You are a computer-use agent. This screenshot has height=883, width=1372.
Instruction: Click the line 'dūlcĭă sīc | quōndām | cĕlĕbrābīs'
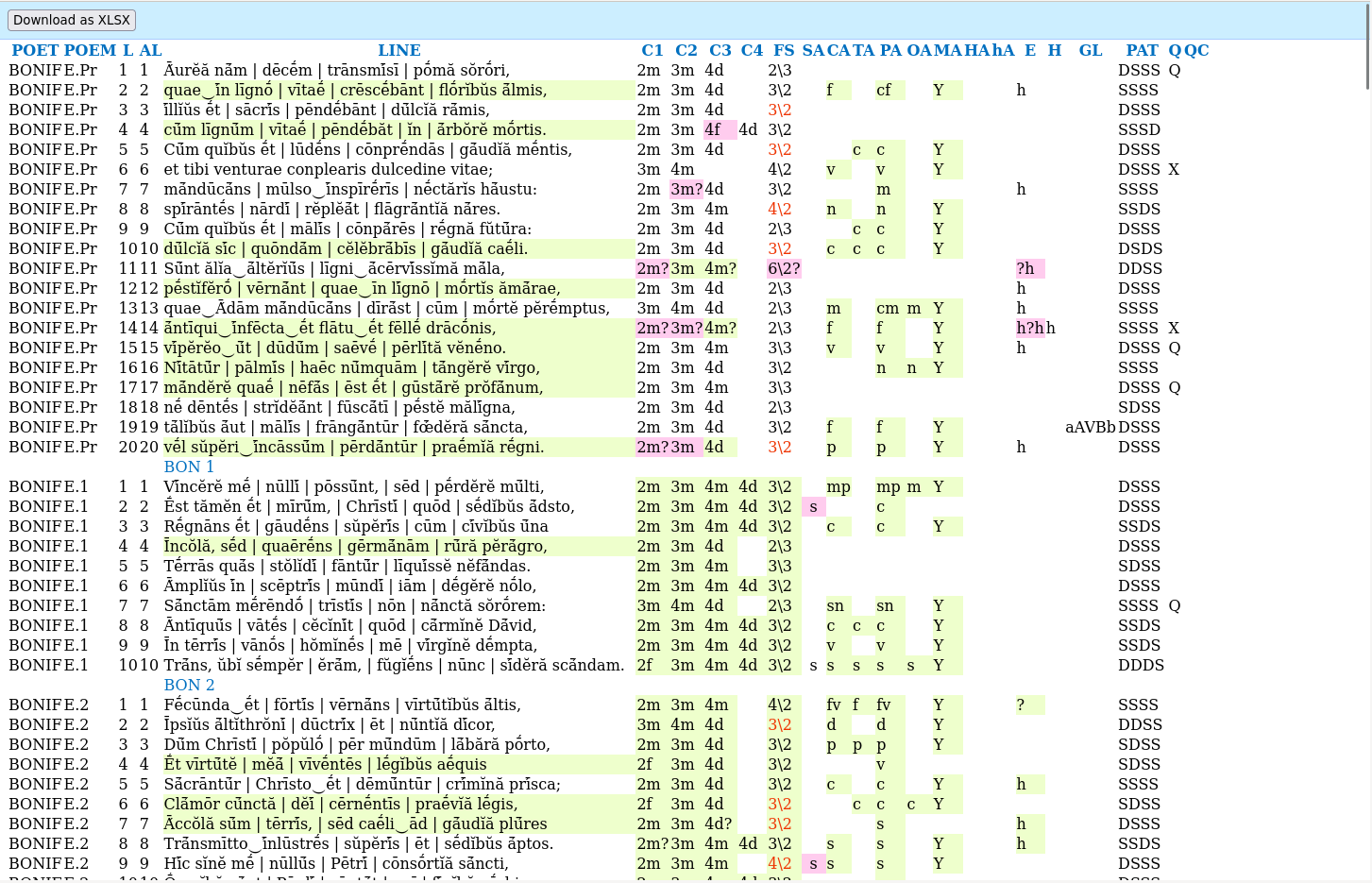tap(398, 248)
